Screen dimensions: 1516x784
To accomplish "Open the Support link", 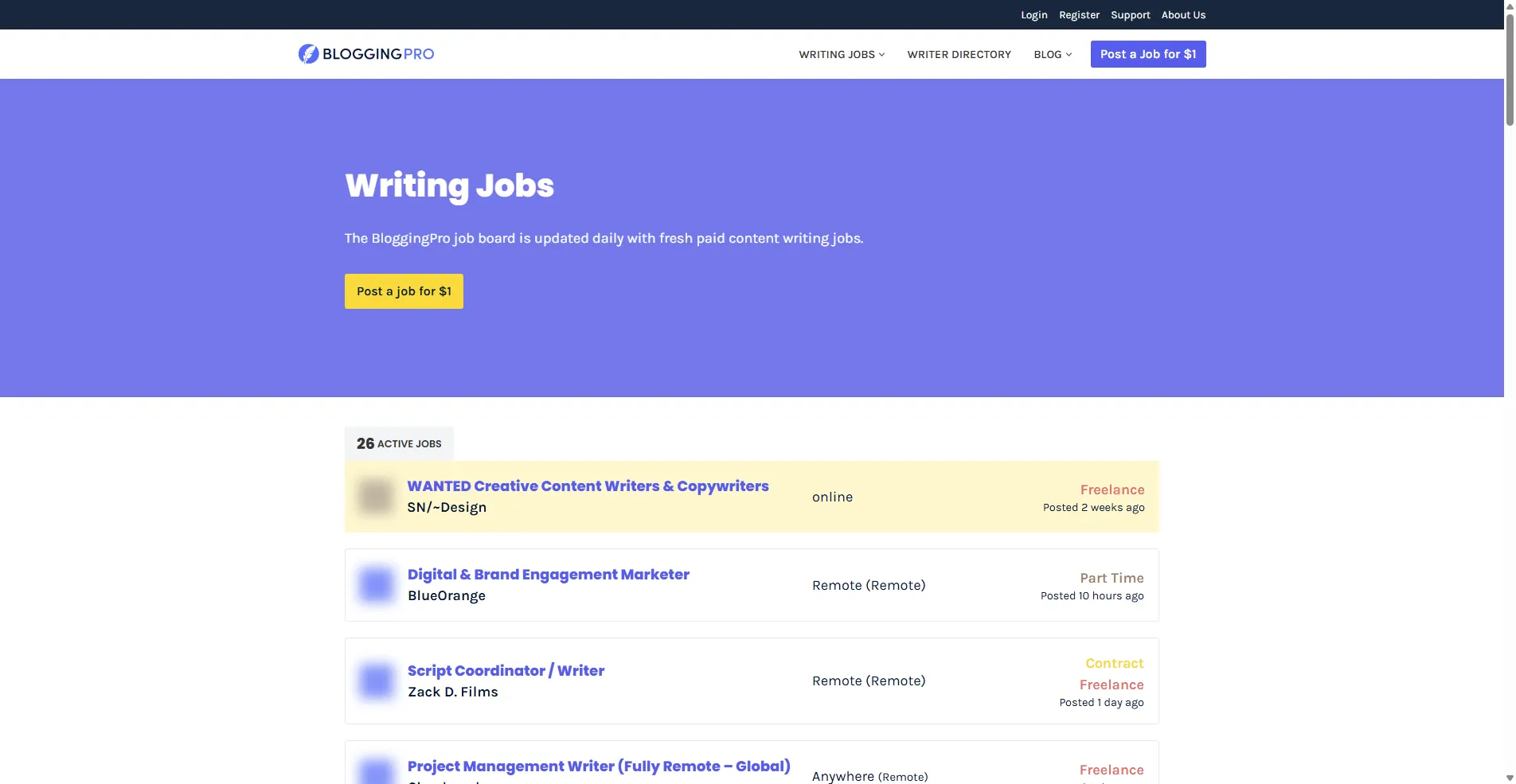I will coord(1131,14).
